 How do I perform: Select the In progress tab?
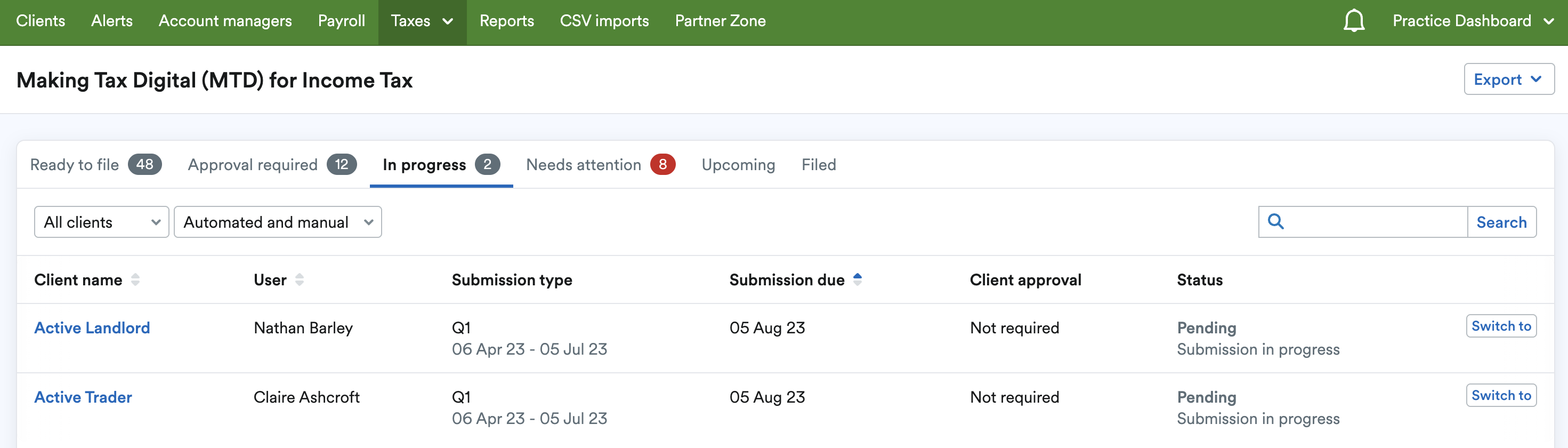coord(441,165)
